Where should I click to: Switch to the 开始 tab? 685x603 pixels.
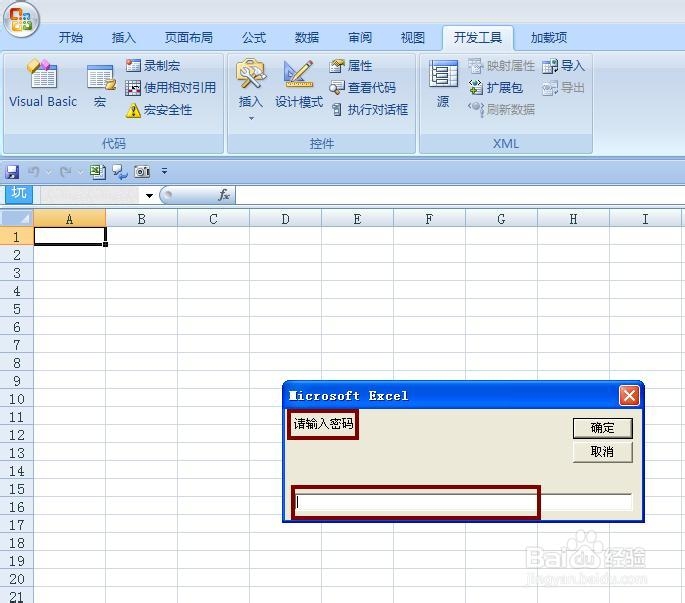pyautogui.click(x=71, y=38)
